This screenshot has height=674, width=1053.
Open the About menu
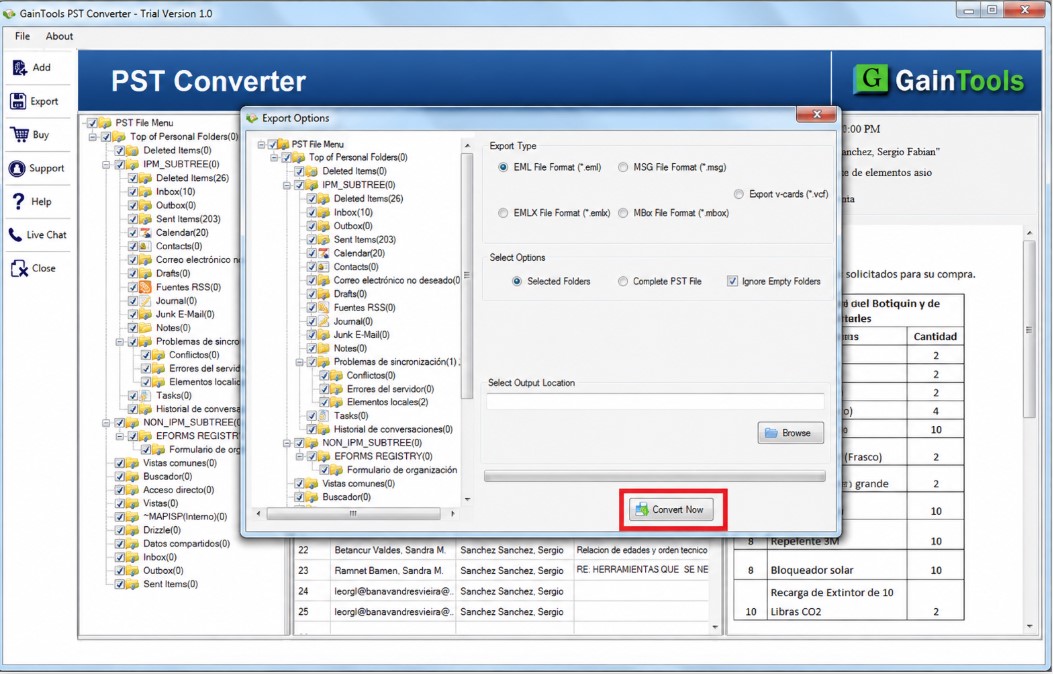59,36
